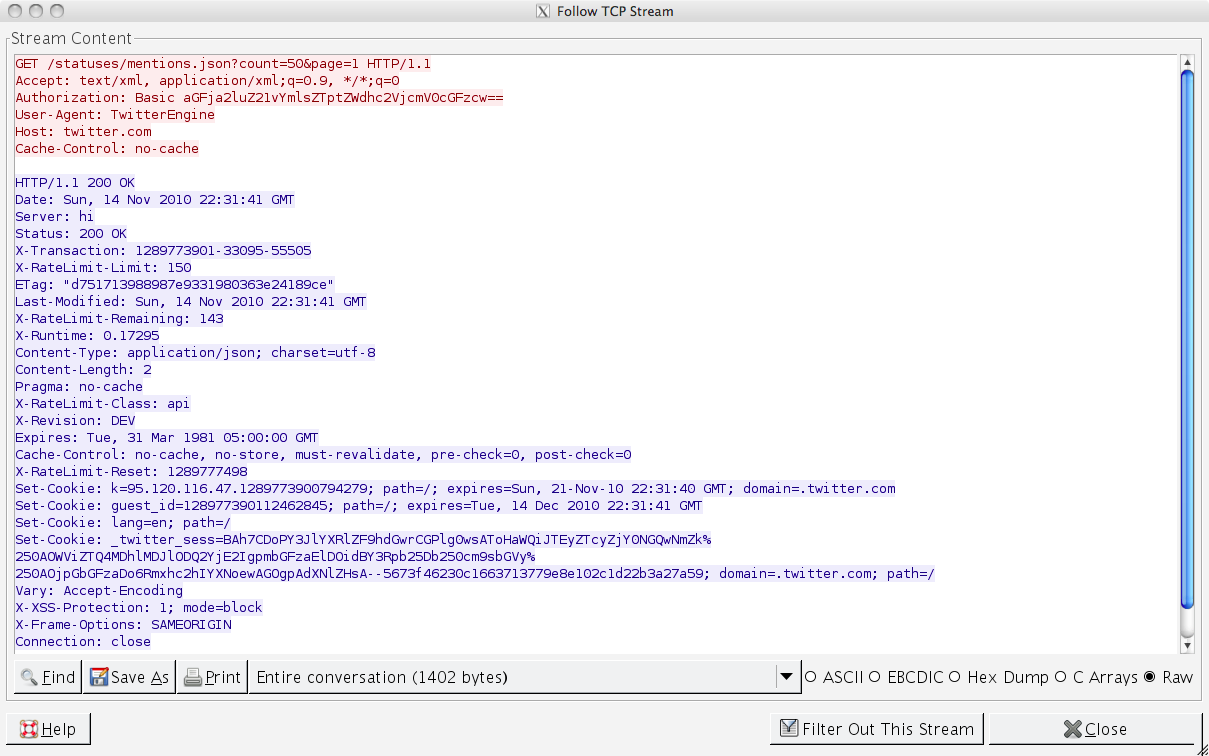Viewport: 1209px width, 756px height.
Task: Click the red Cache-Control: no-cache request line
Action: click(x=107, y=149)
